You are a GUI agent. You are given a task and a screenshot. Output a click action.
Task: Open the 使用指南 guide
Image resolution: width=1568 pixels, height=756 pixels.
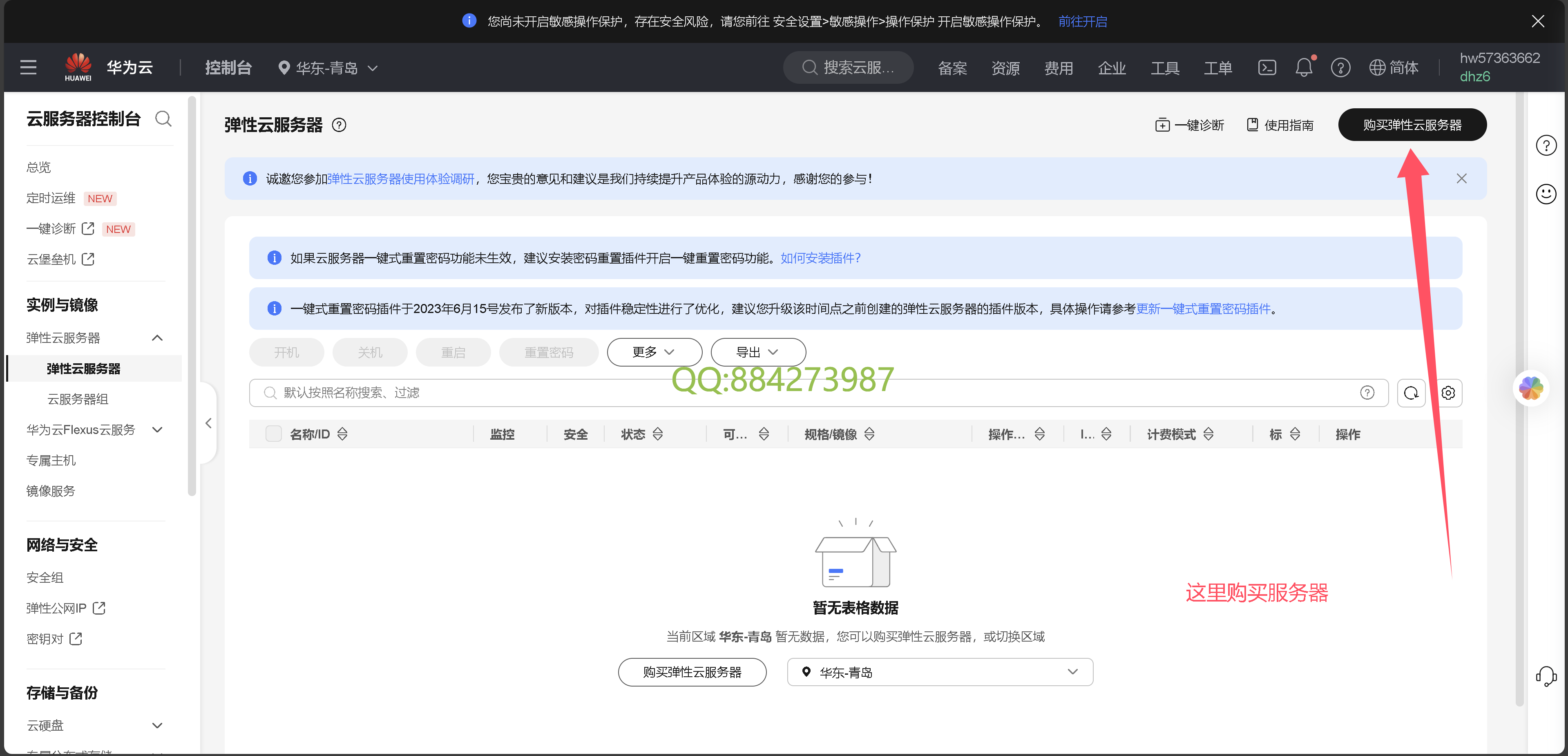[1280, 125]
